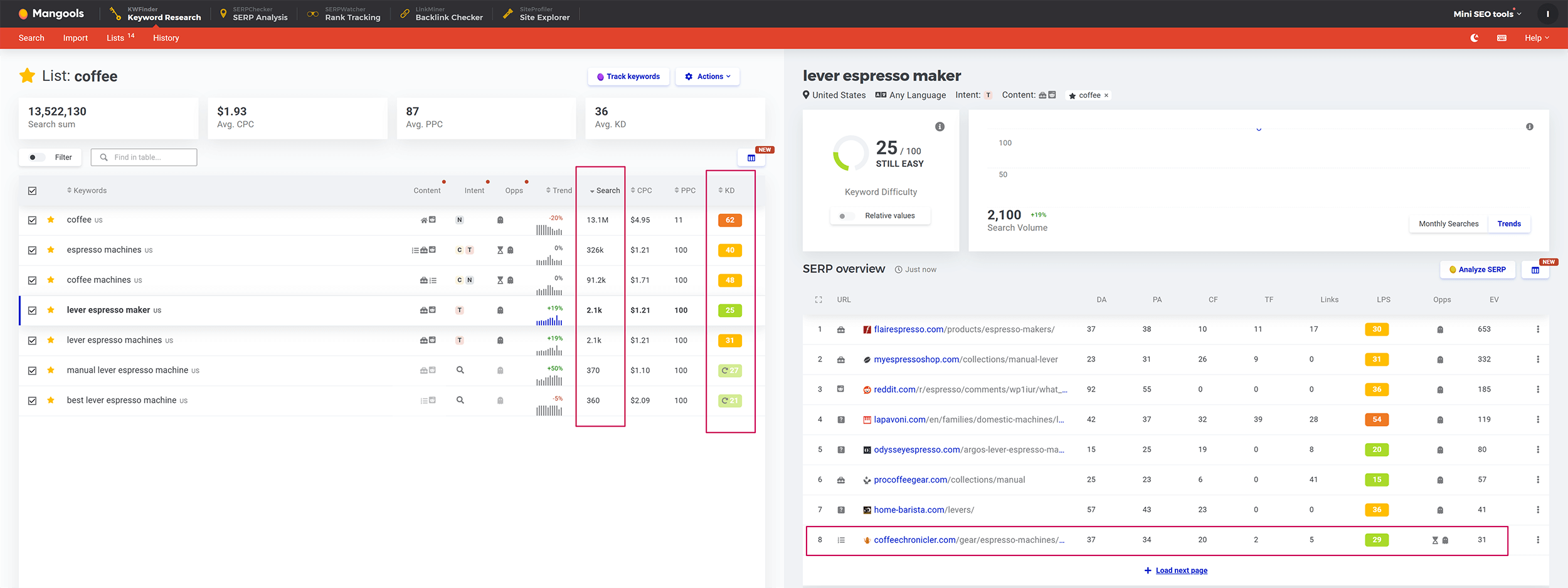Open the Help dropdown menu

tap(1537, 38)
